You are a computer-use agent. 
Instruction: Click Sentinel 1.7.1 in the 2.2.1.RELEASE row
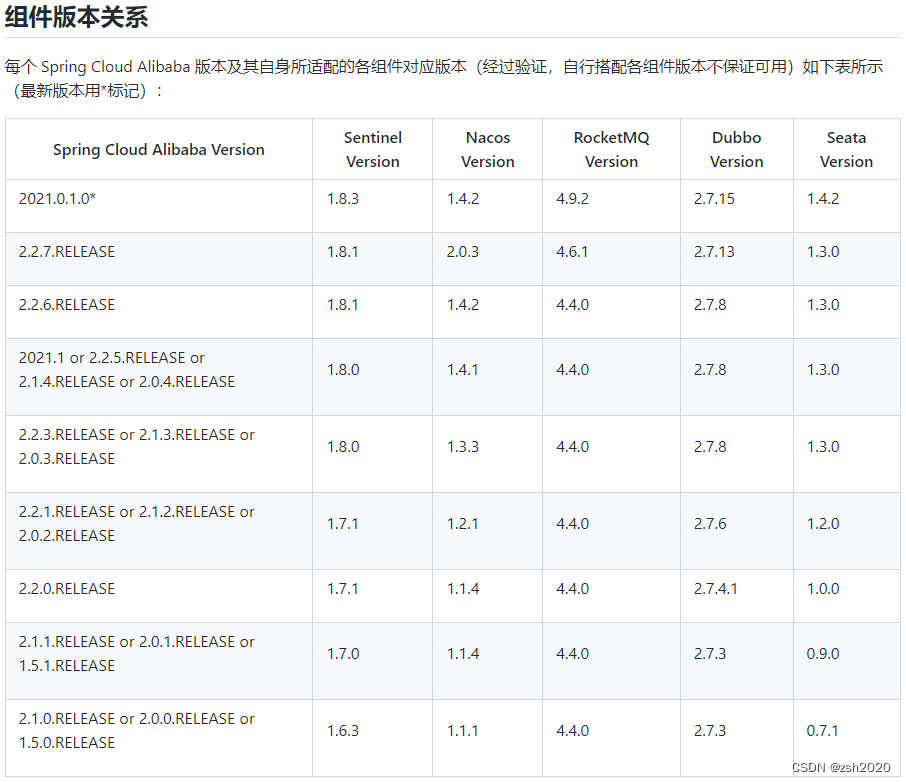[x=343, y=524]
